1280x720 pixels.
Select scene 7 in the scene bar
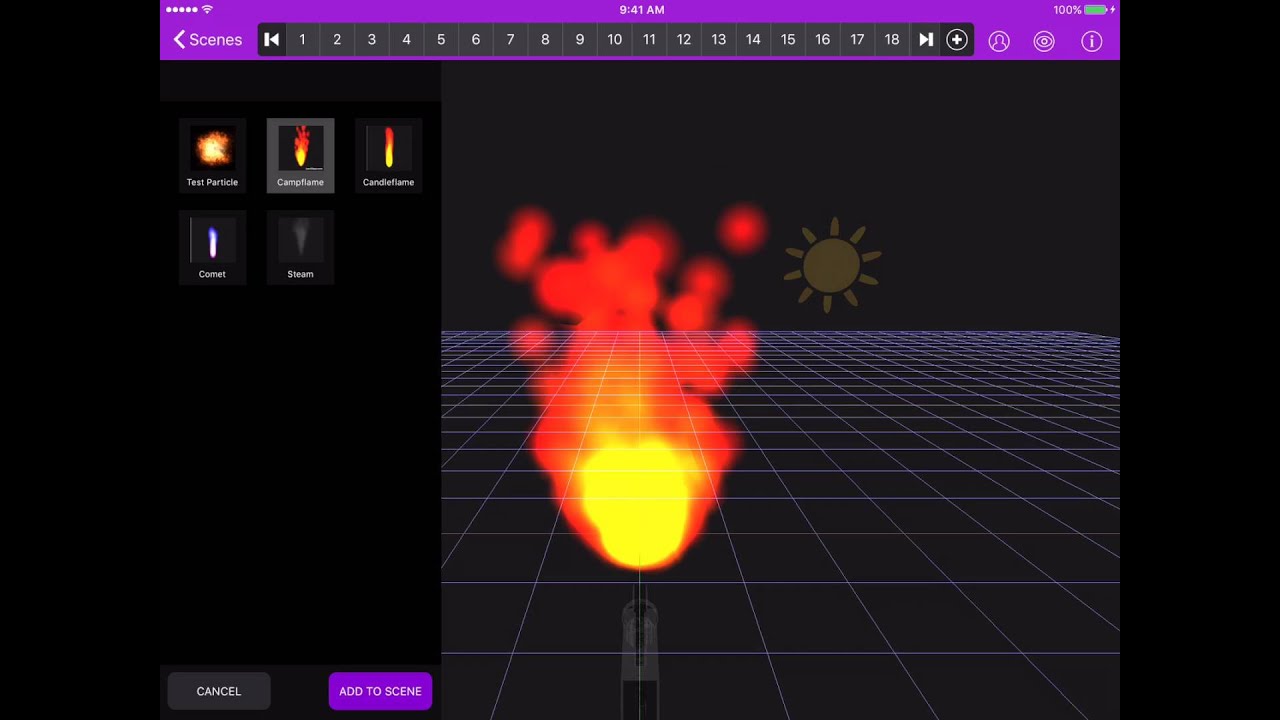pos(510,40)
